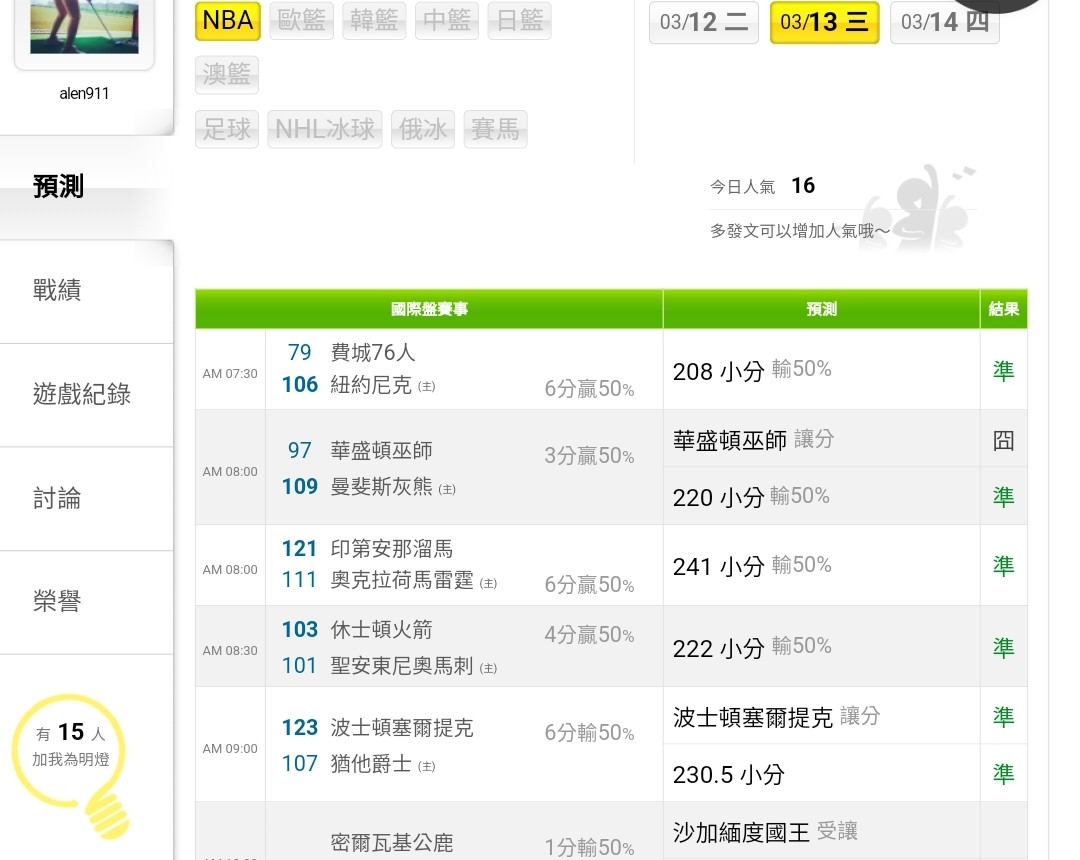Click spread 6分輸50% for 波士頓塞爾提克
Image resolution: width=1080 pixels, height=860 pixels.
point(590,733)
